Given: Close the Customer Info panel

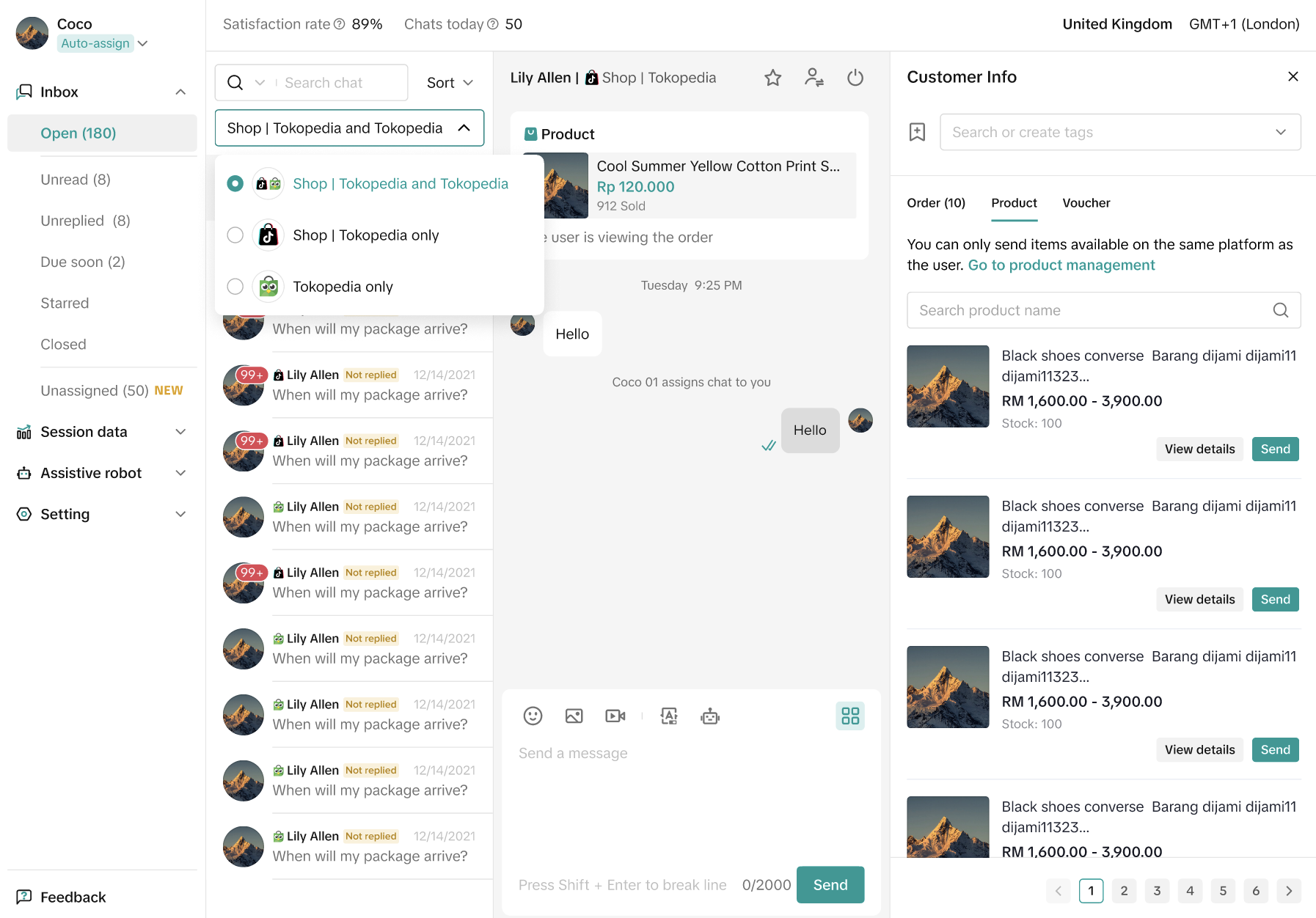Looking at the screenshot, I should tap(1293, 77).
